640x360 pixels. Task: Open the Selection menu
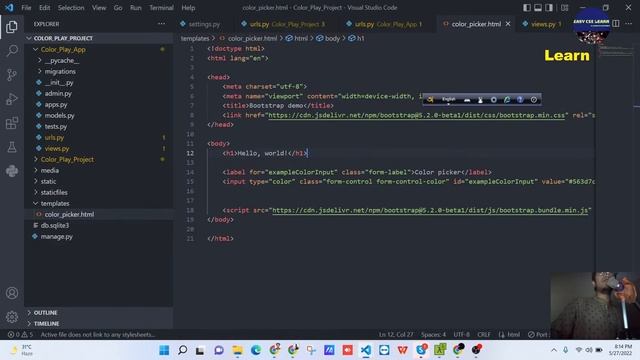point(71,8)
